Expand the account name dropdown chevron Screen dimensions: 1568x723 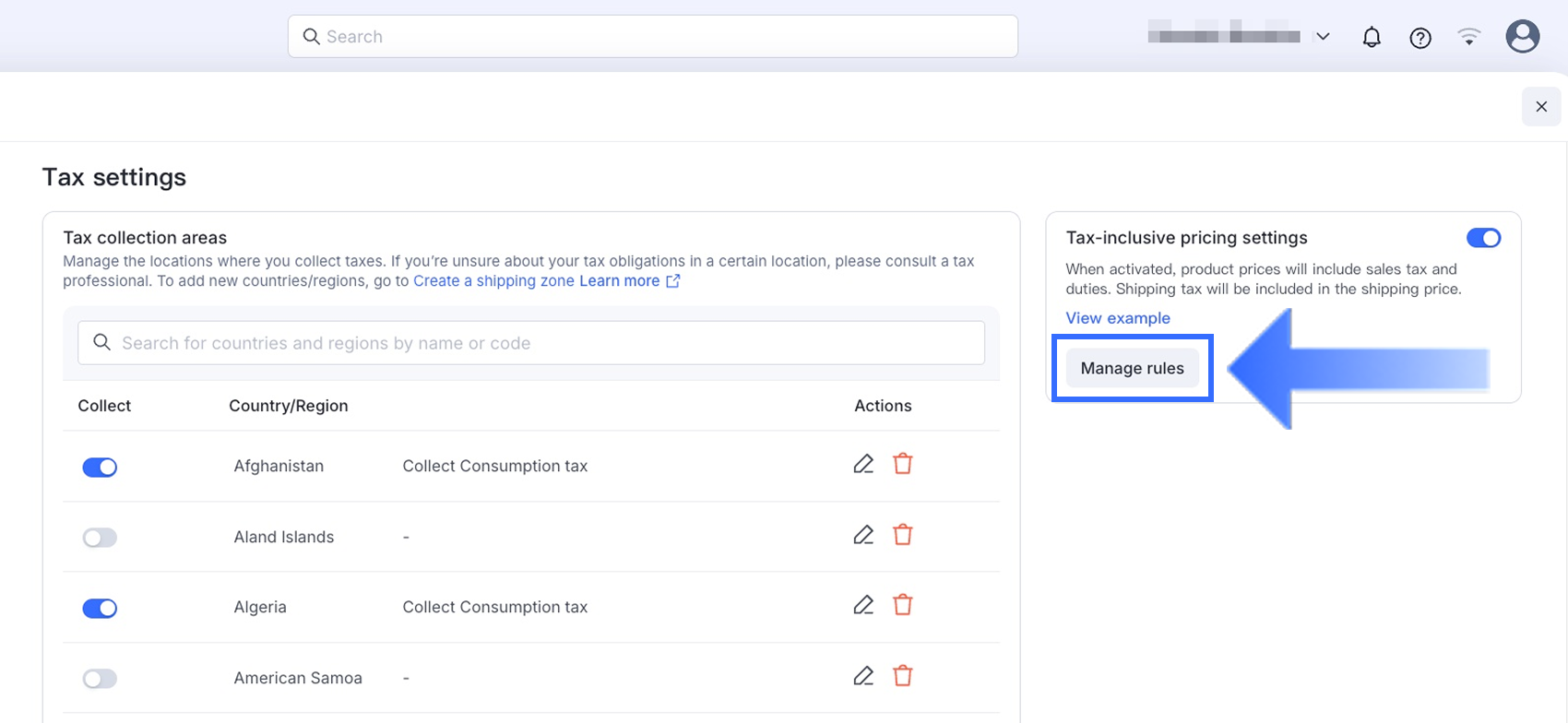point(1323,37)
